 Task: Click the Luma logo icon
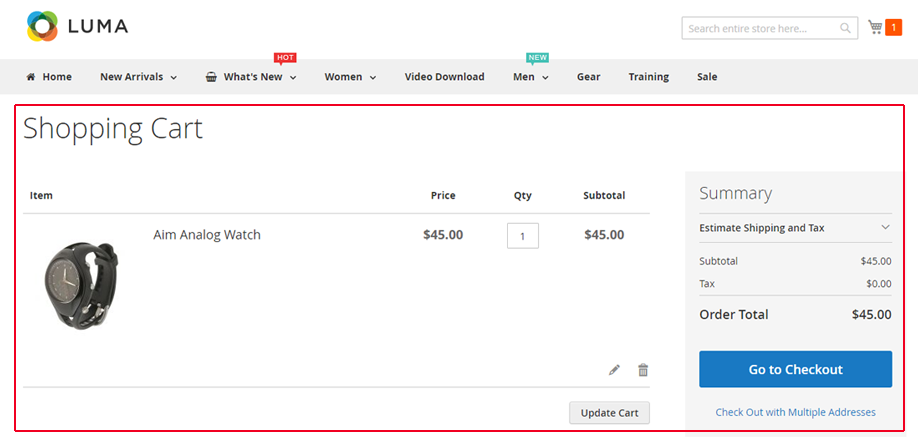click(x=42, y=26)
